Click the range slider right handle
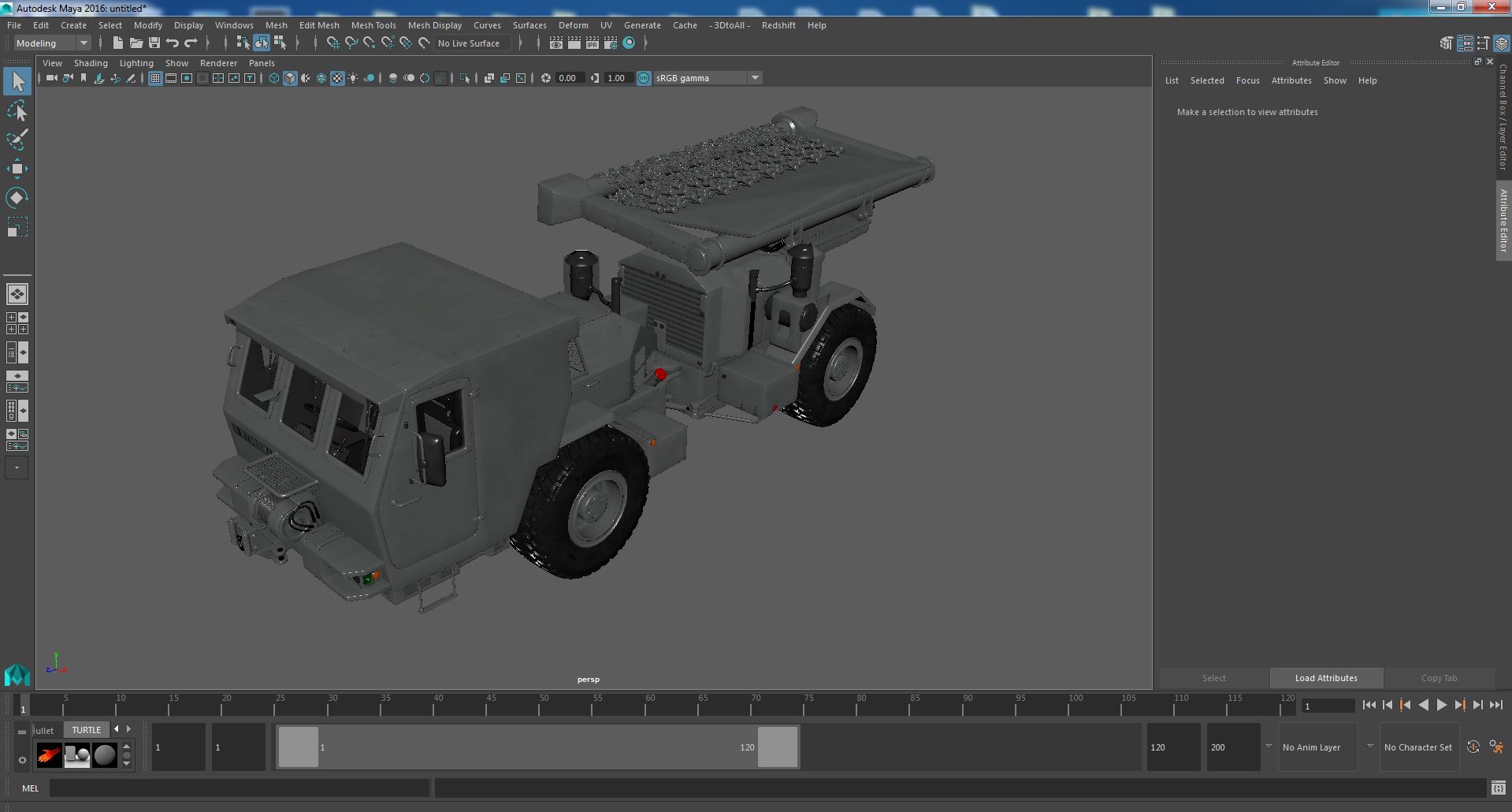Viewport: 1512px width, 812px height. 778,747
